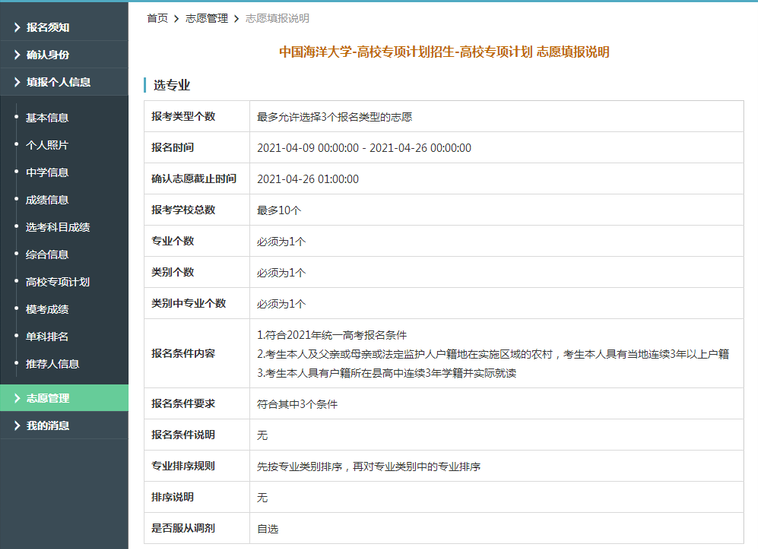Open 高校专项计划 sub-item
Viewport: 758px width, 549px height.
point(58,282)
